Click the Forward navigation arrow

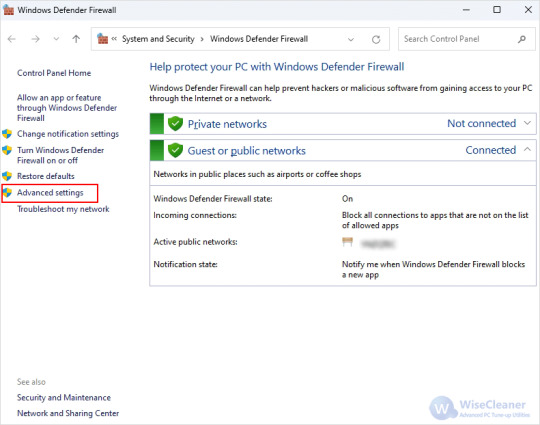(35, 39)
